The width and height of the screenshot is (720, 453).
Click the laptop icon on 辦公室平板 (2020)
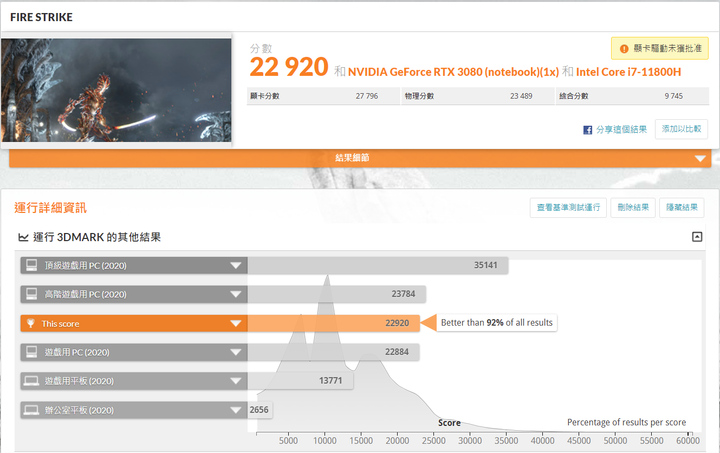31,410
